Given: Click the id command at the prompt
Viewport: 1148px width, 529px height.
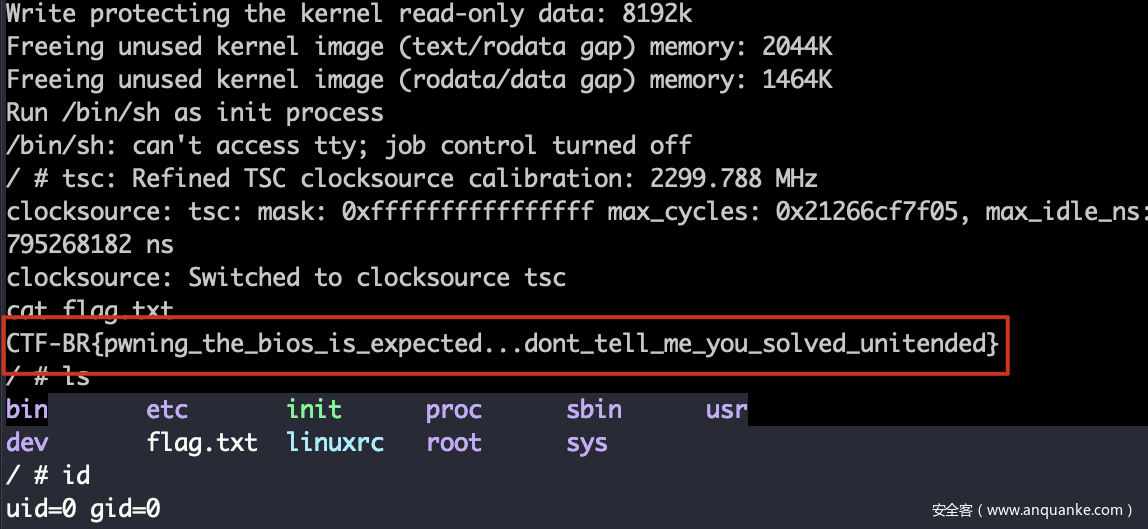Looking at the screenshot, I should click(76, 476).
